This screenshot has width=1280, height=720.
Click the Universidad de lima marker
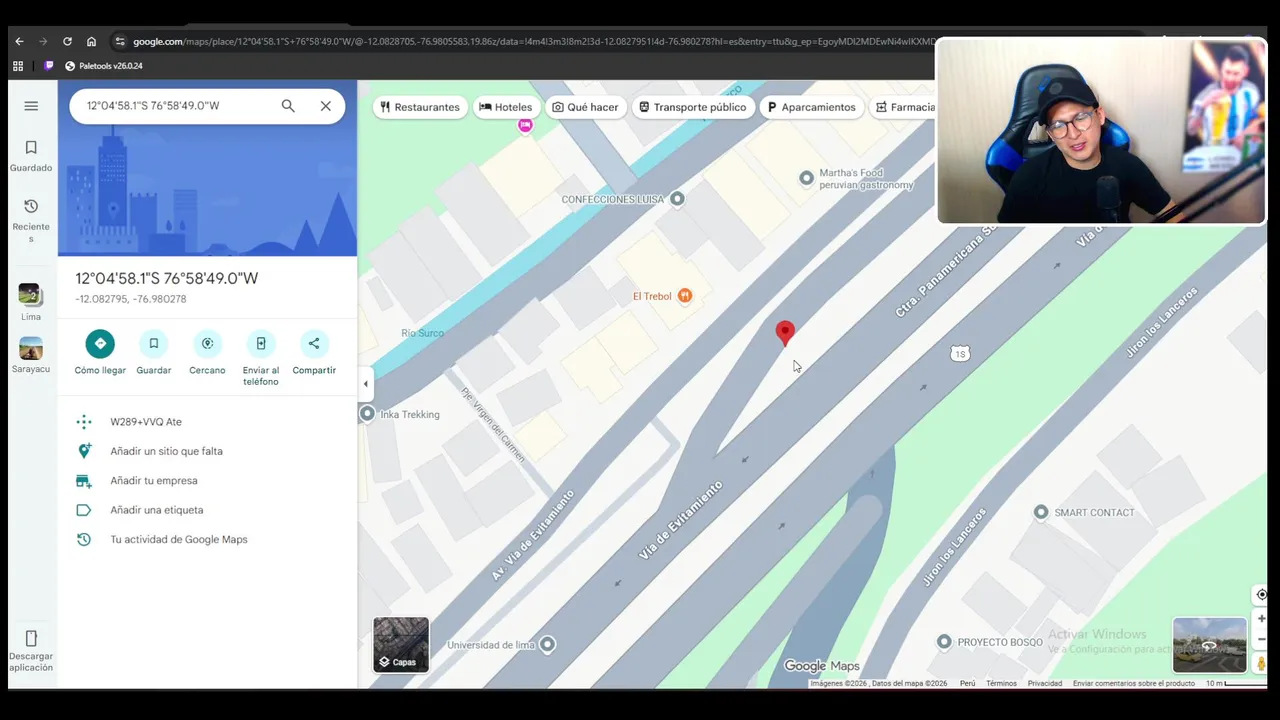click(547, 644)
